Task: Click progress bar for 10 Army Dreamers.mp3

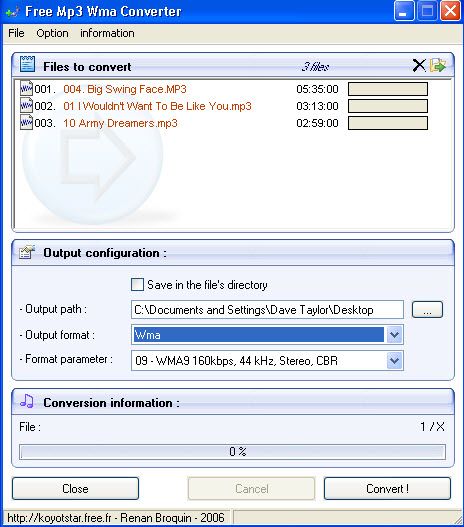Action: tap(388, 123)
